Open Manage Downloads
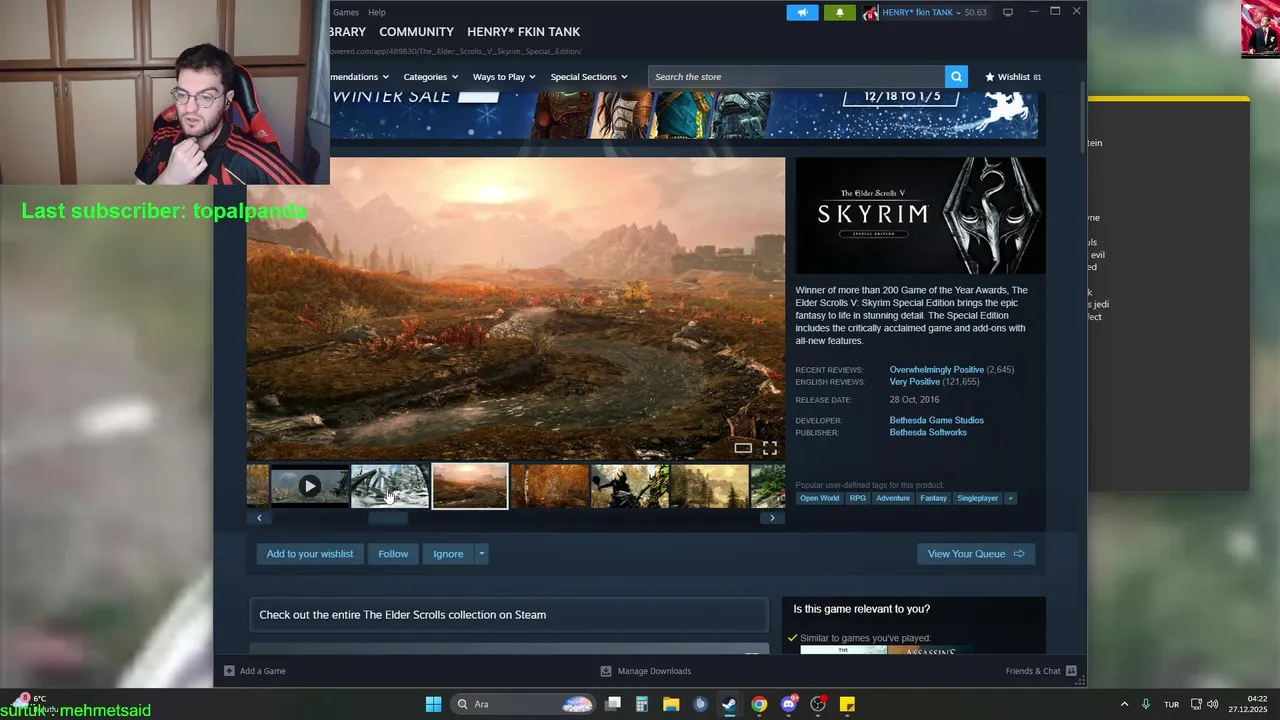 (646, 671)
